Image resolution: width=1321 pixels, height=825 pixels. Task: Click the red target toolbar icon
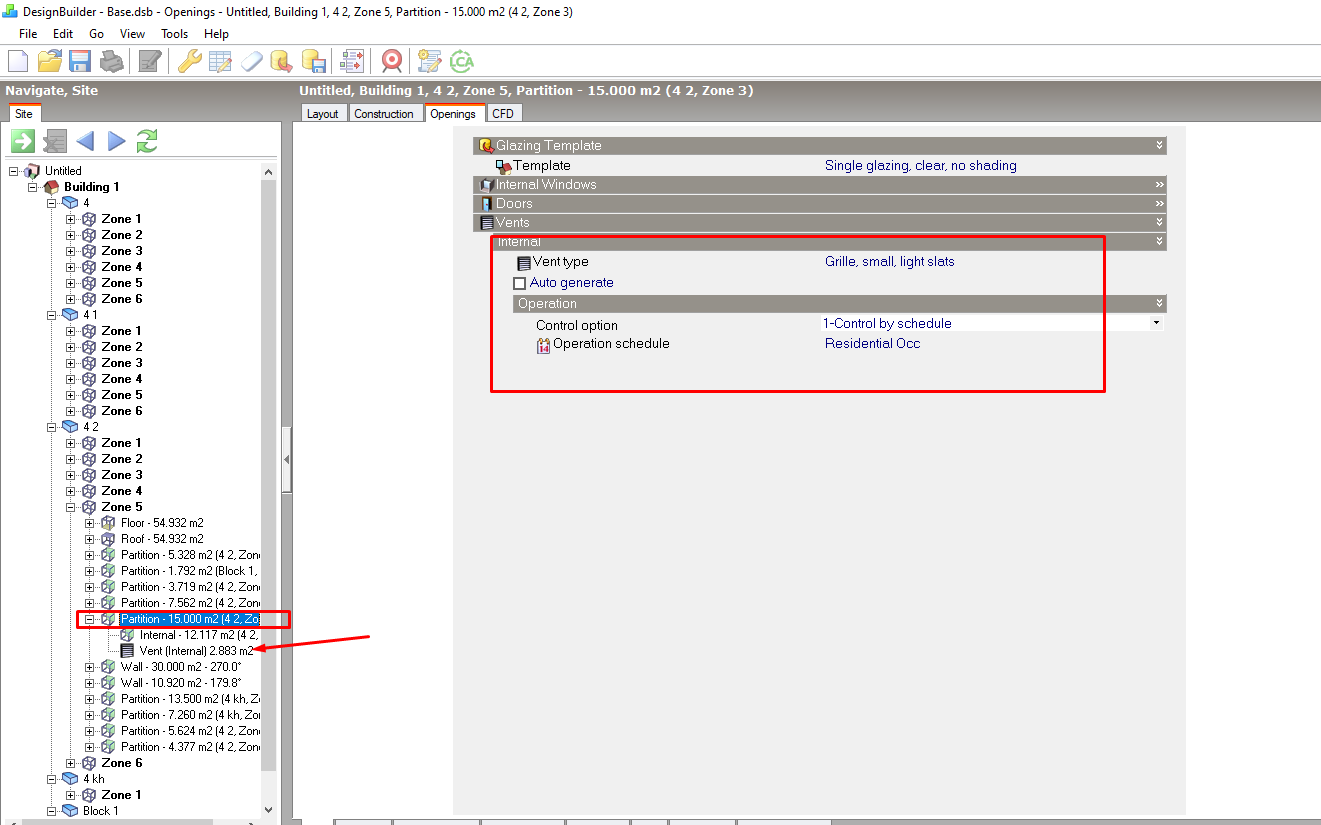tap(392, 61)
